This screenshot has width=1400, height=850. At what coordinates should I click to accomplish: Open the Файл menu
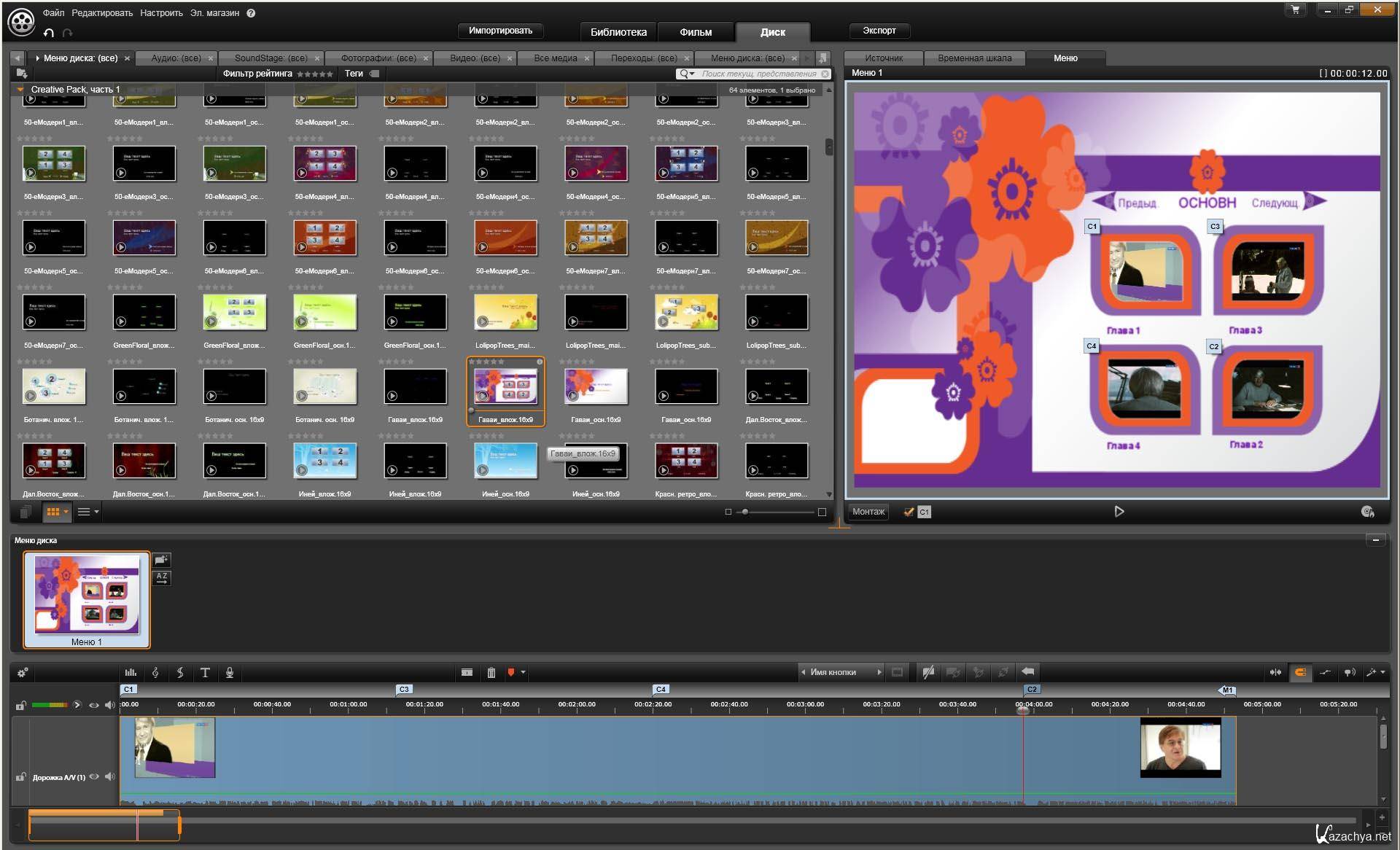pos(53,13)
